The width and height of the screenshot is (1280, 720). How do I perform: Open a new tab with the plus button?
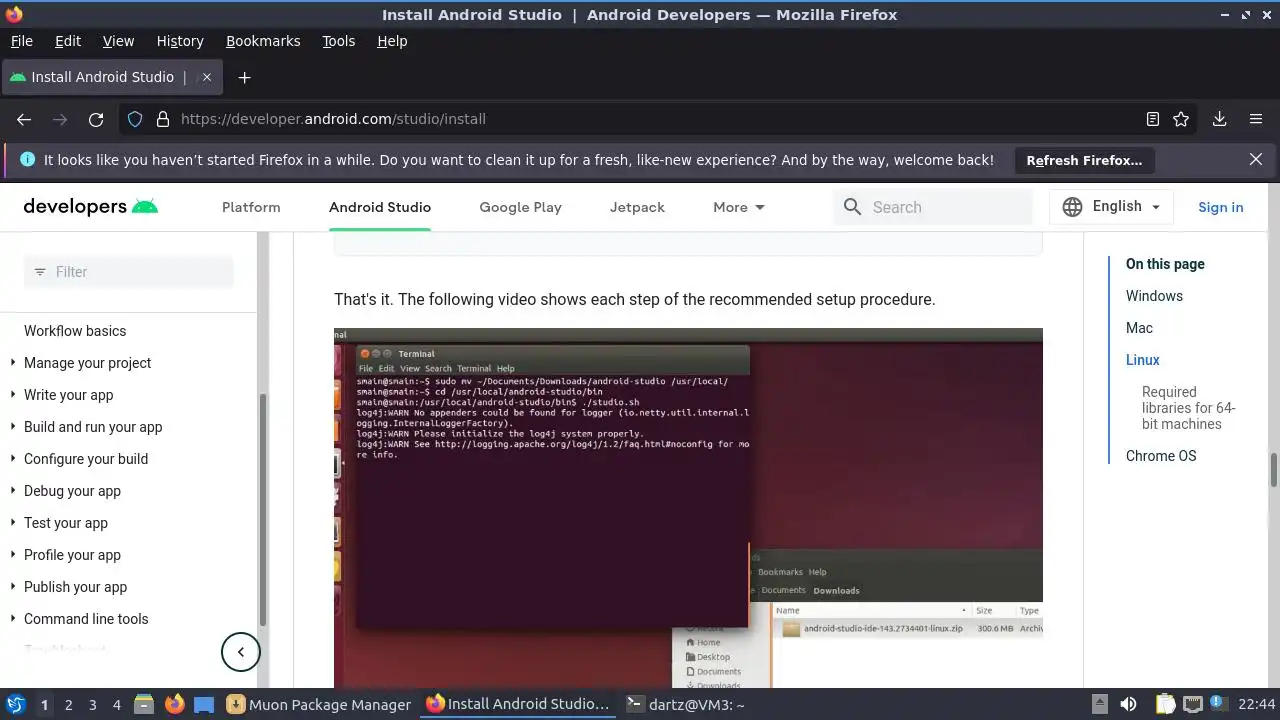pyautogui.click(x=244, y=77)
